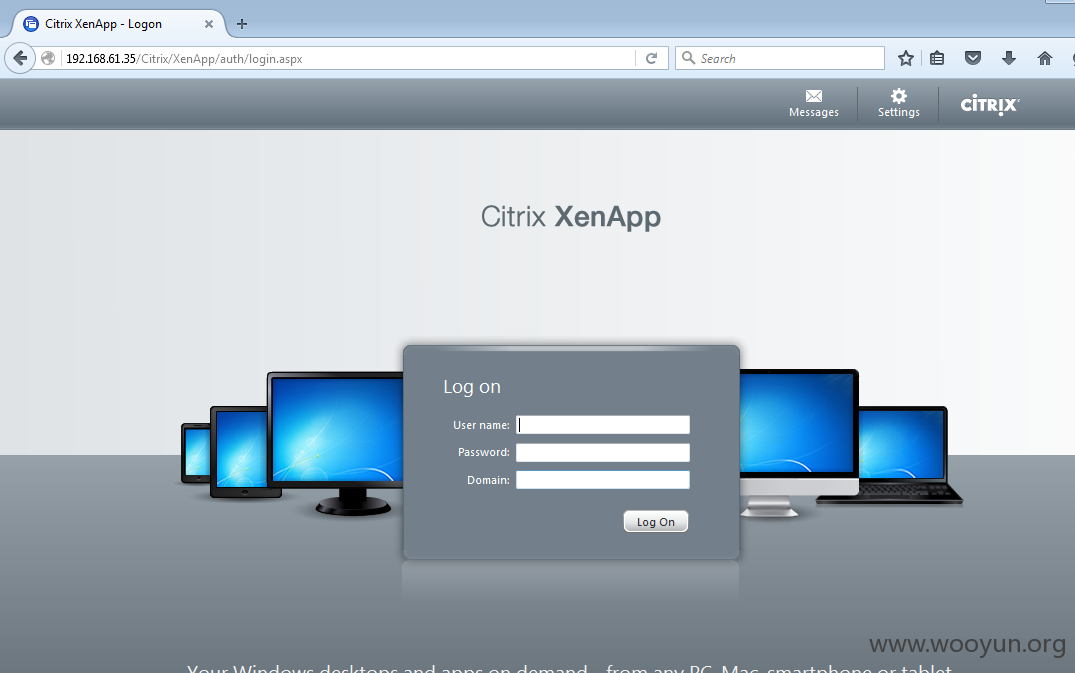
Task: Open the bookmarks list icon
Action: (x=937, y=58)
